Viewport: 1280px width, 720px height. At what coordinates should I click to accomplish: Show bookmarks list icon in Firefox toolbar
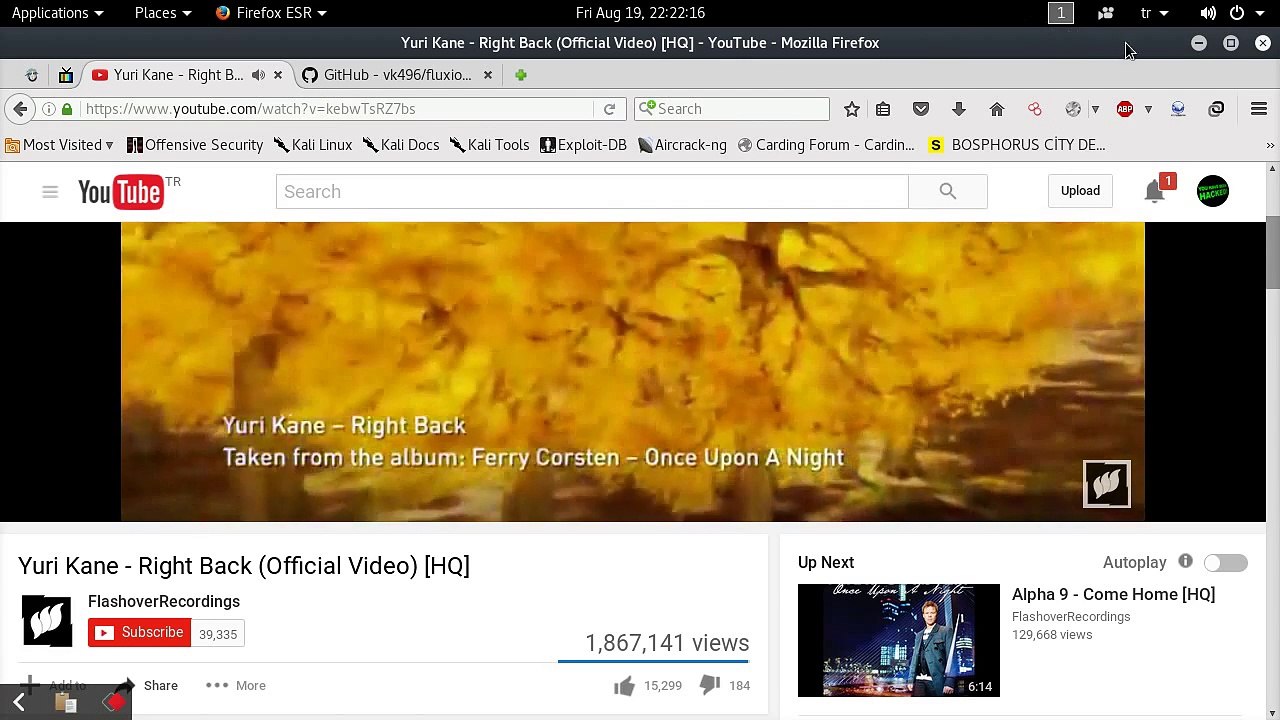tap(883, 109)
